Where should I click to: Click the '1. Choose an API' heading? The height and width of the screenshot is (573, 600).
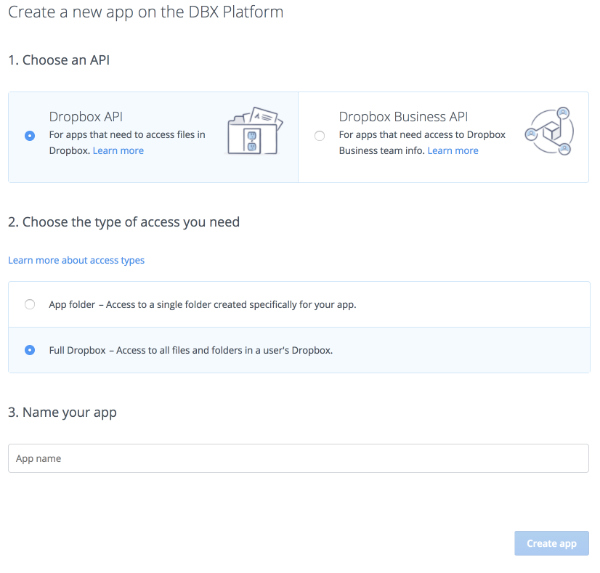point(59,60)
